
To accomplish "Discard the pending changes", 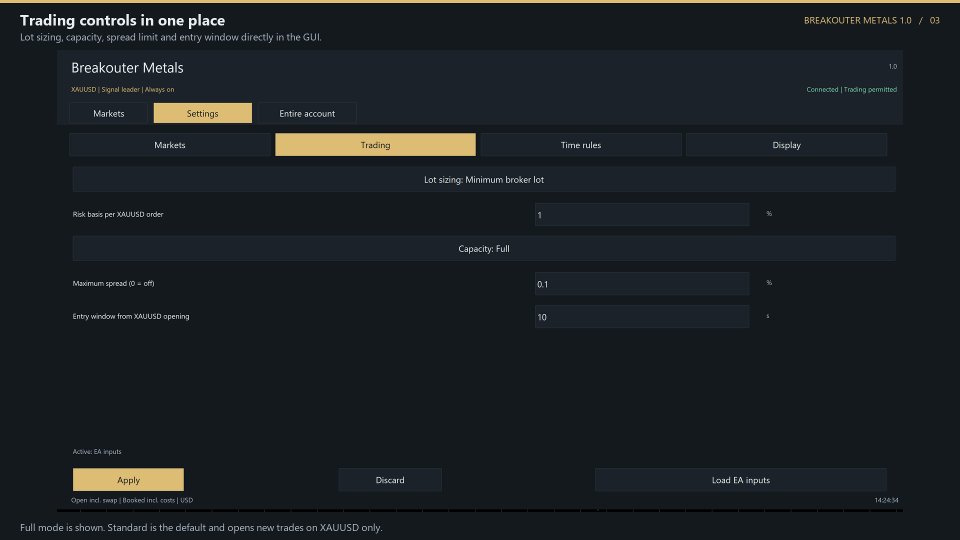I will click(x=390, y=480).
